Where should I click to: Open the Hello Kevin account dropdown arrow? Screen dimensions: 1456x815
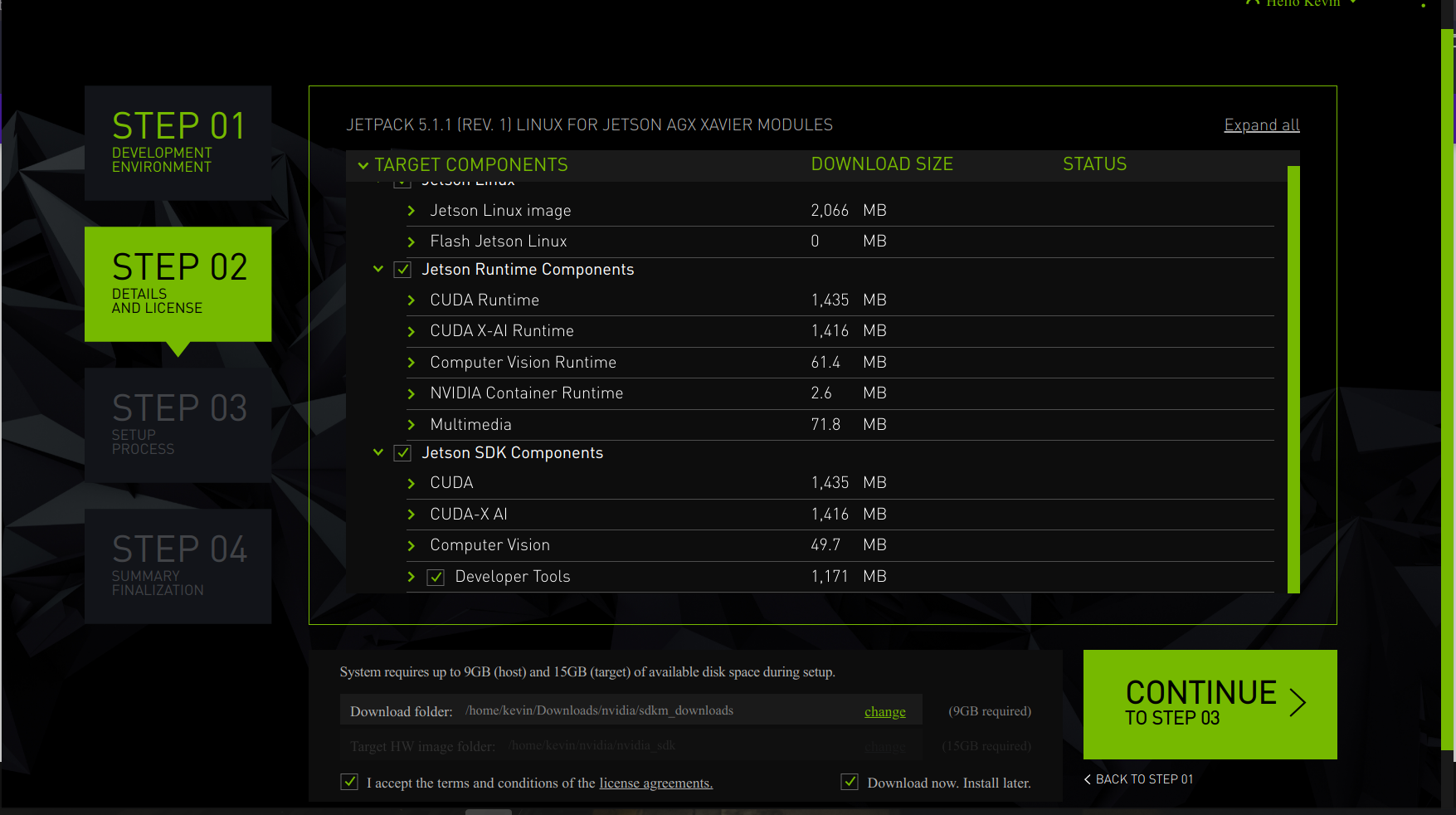(x=1351, y=3)
